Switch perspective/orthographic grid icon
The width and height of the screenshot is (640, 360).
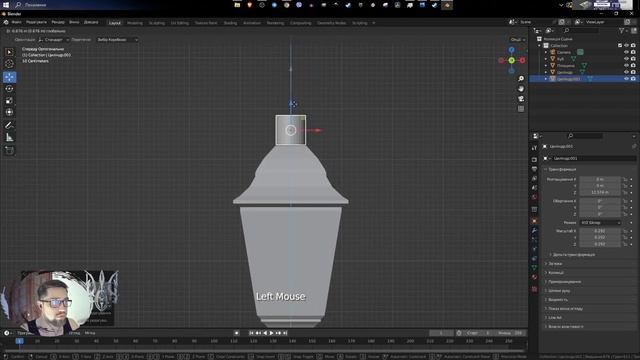521,109
